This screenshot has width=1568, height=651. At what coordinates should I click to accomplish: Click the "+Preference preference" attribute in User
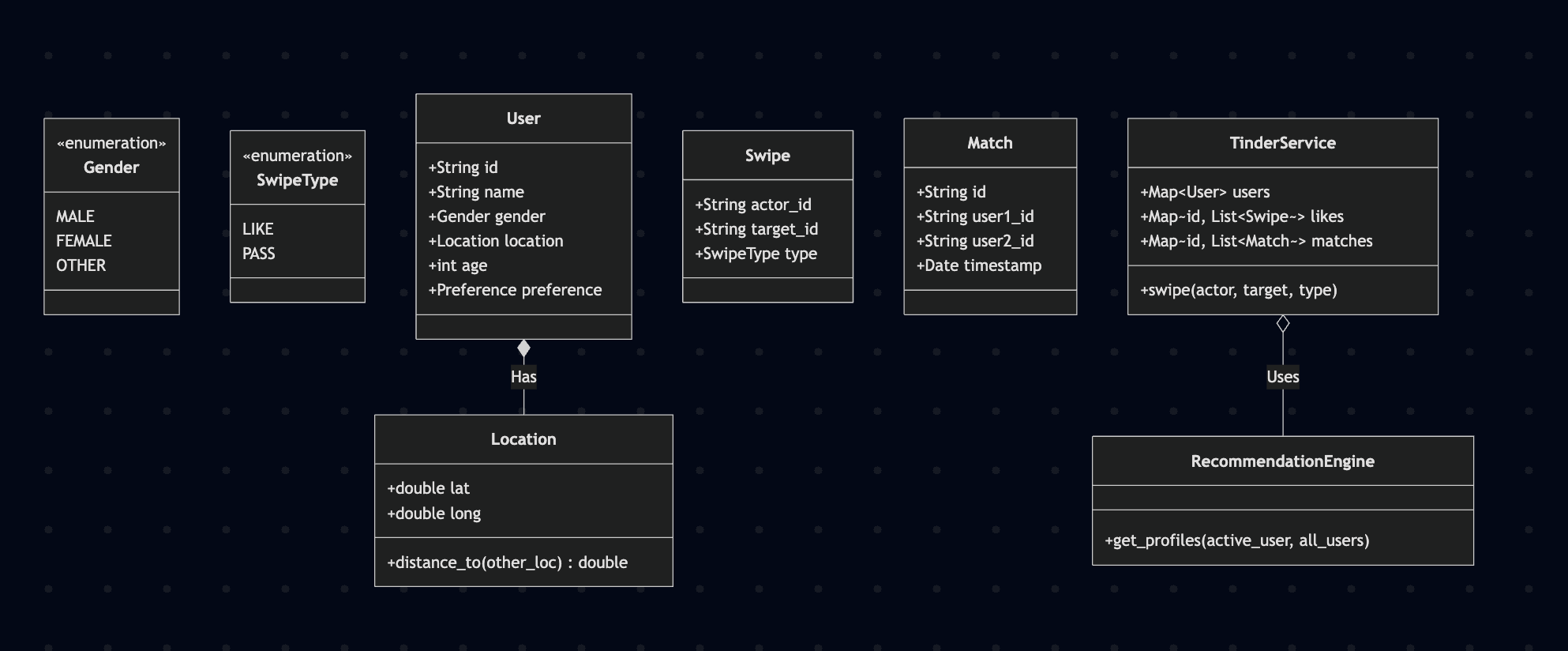coord(515,290)
